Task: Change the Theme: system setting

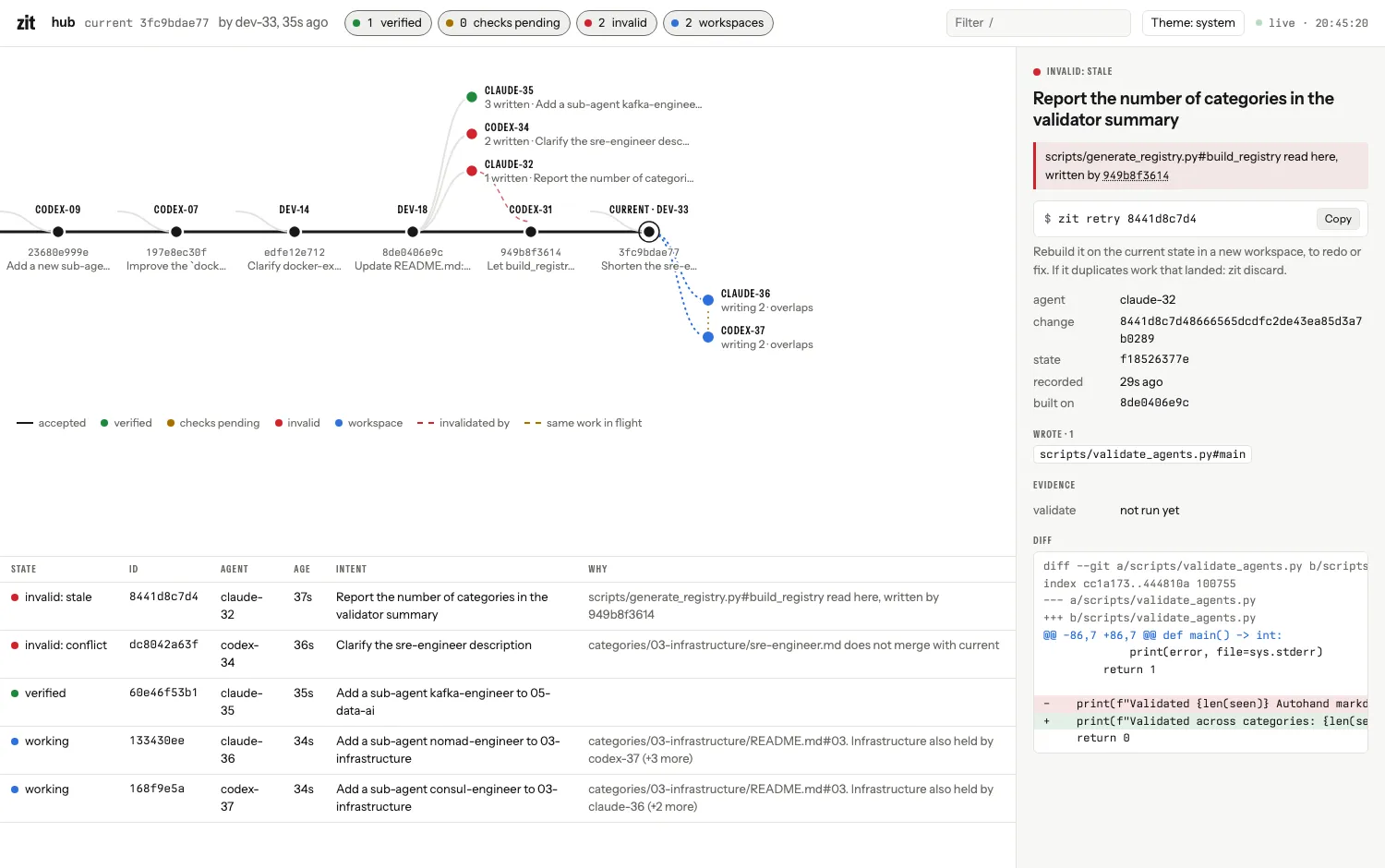Action: 1193,23
